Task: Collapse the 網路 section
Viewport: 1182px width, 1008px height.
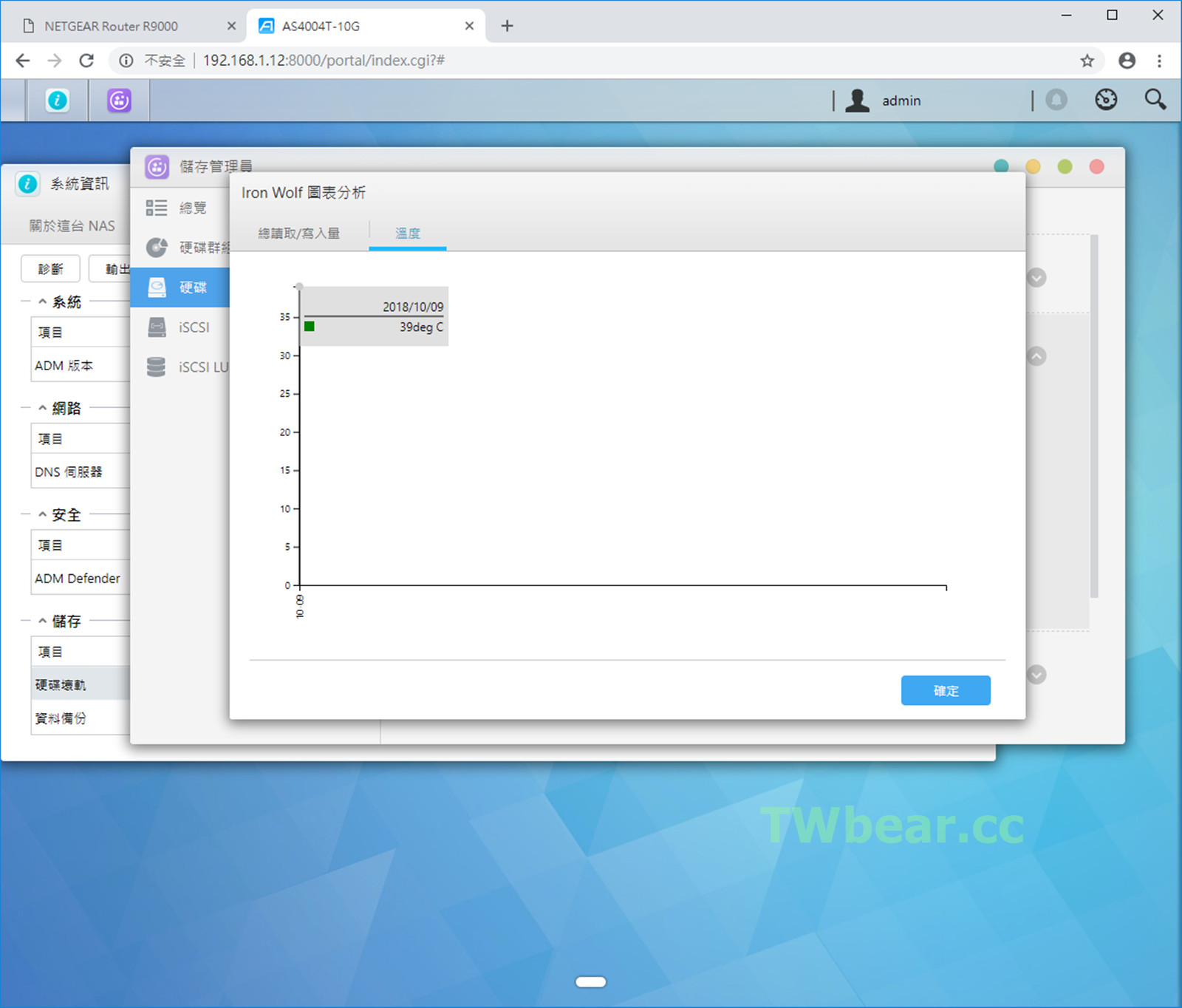Action: coord(43,409)
